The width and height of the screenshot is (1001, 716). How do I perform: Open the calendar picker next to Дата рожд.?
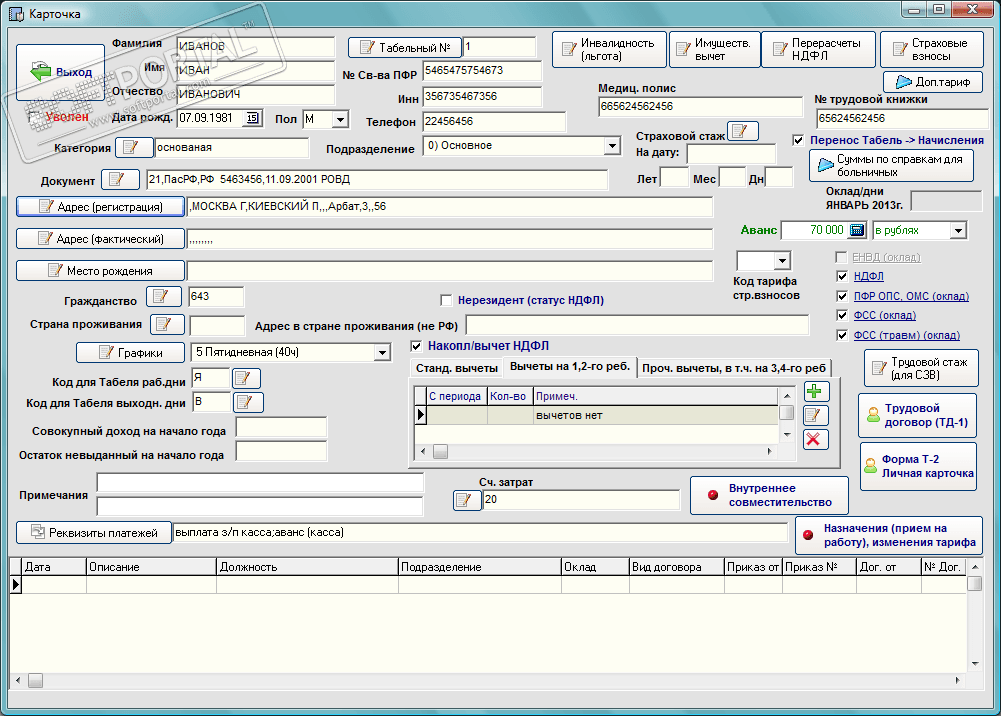(x=253, y=118)
